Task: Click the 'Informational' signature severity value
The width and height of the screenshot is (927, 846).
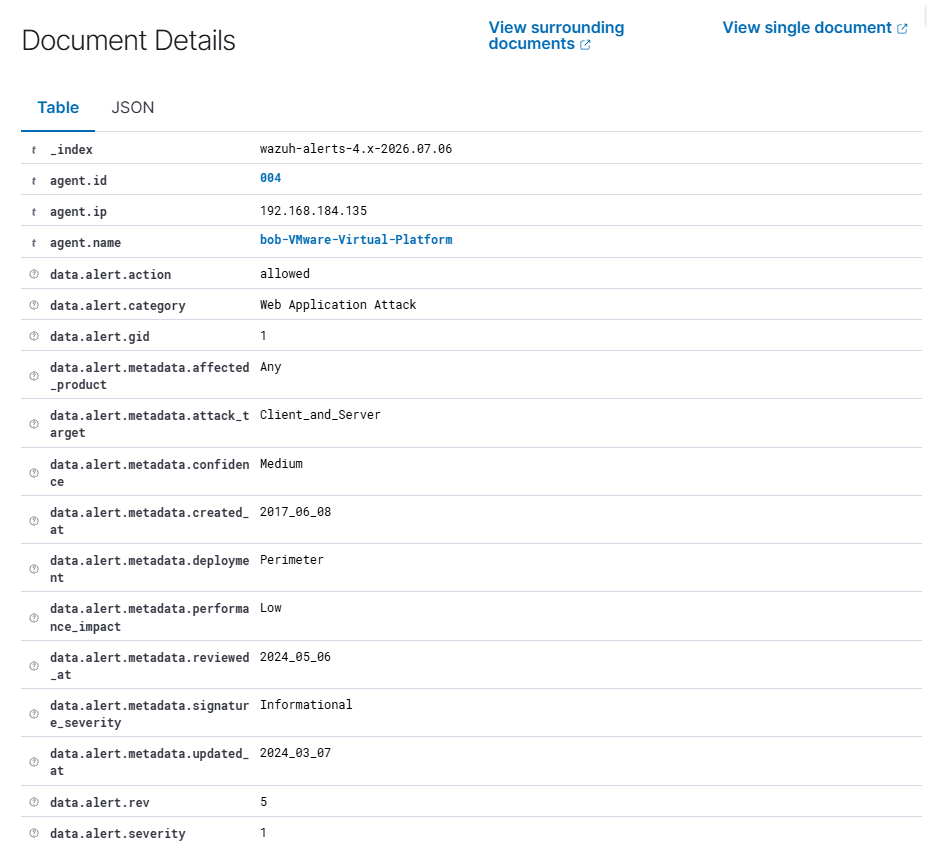Action: [306, 705]
